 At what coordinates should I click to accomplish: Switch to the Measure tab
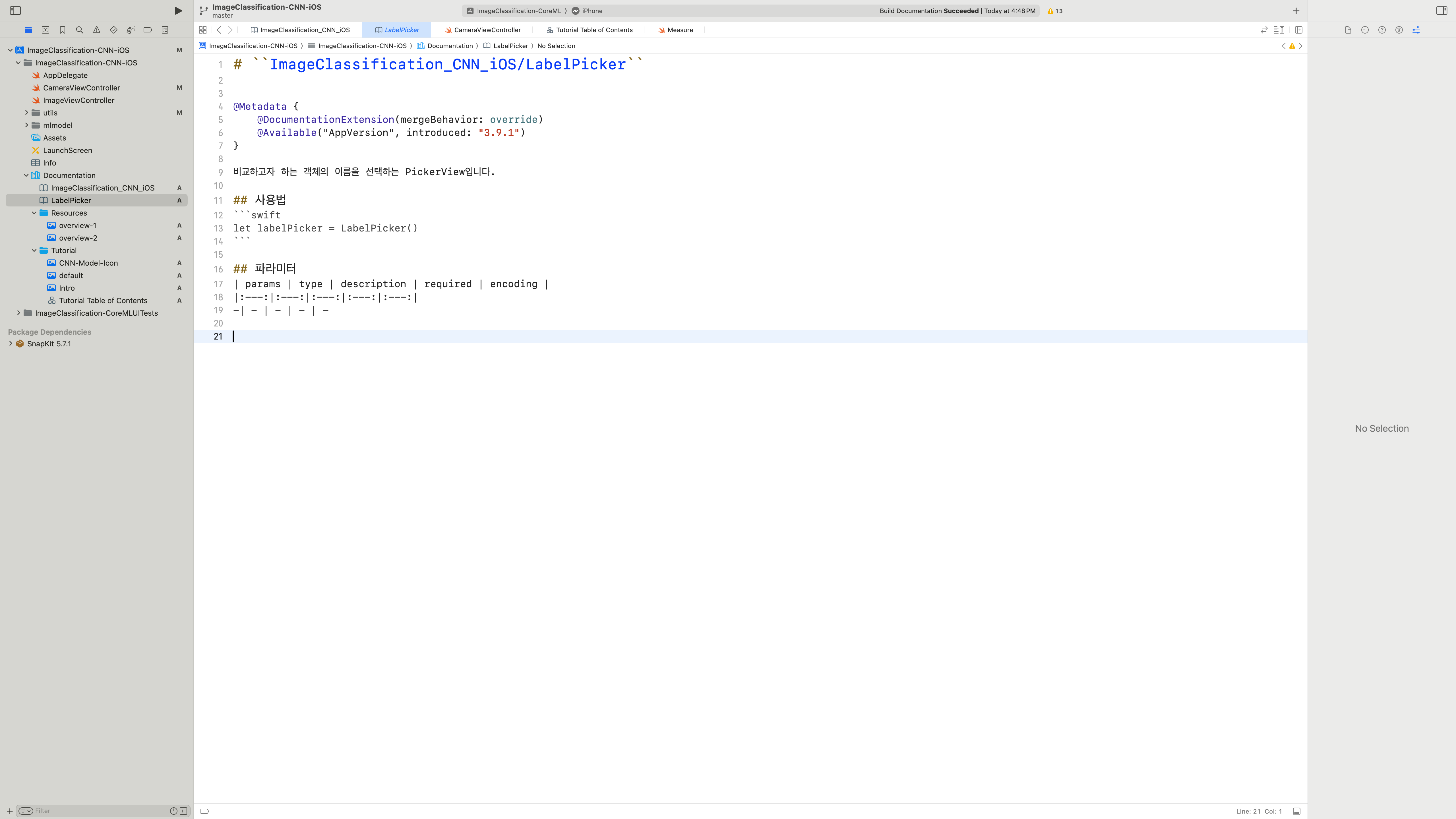point(675,30)
